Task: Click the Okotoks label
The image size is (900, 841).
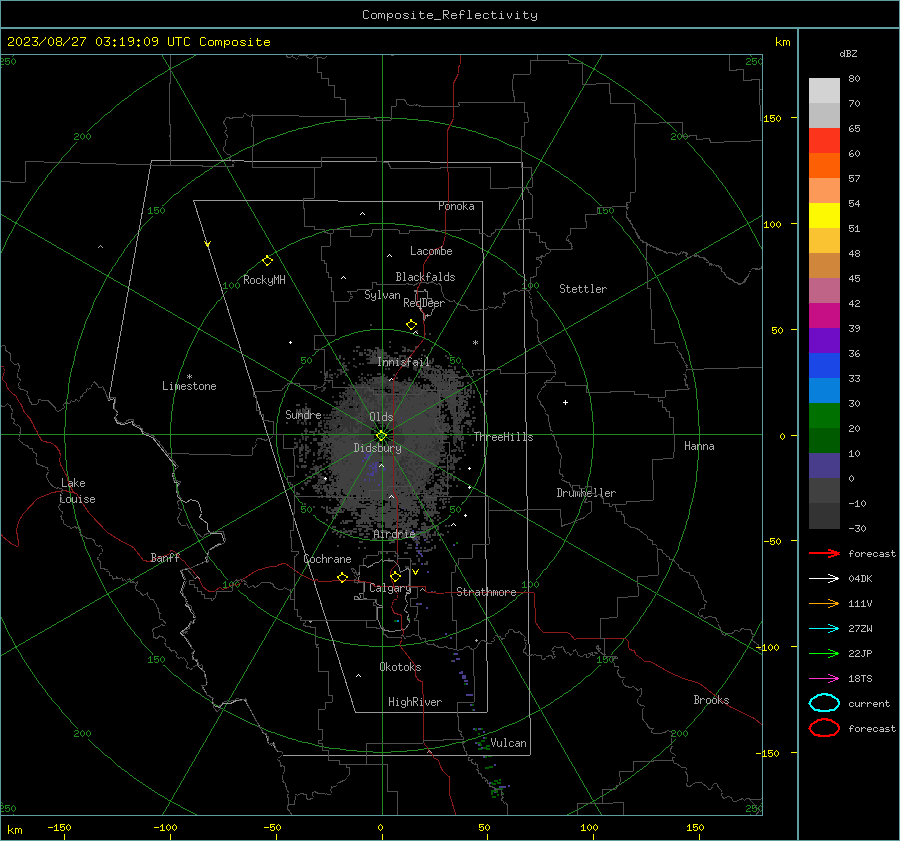Action: pos(400,666)
